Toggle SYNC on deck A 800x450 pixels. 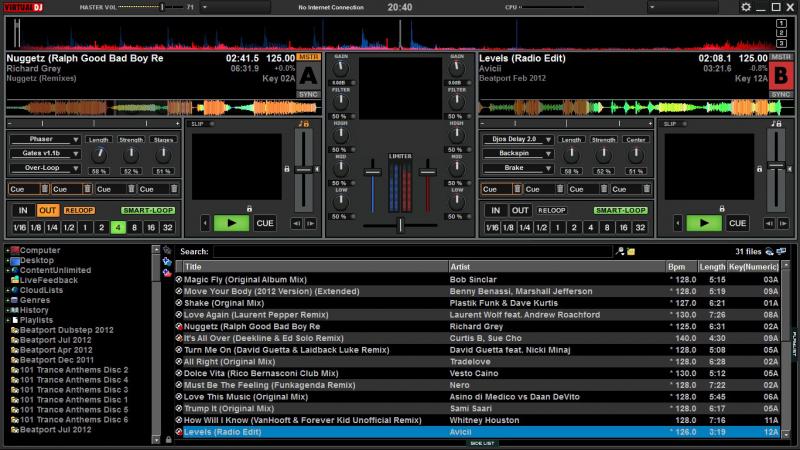(308, 94)
